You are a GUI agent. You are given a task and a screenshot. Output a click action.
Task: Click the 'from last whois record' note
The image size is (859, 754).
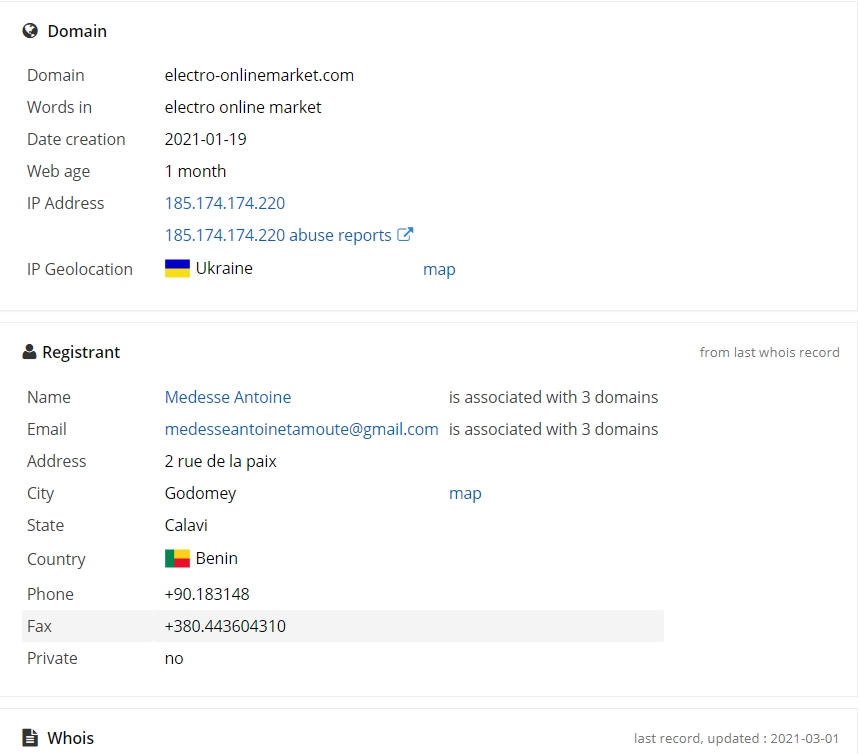point(769,352)
